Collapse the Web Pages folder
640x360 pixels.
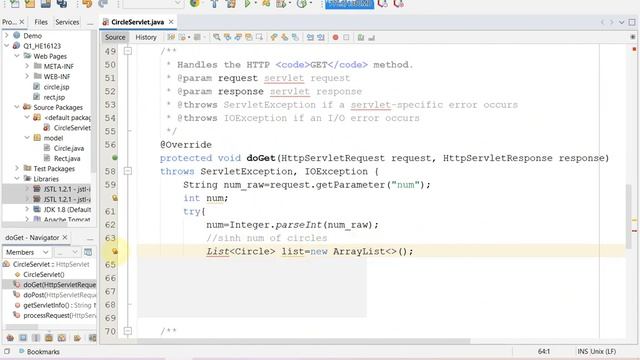(x=17, y=56)
